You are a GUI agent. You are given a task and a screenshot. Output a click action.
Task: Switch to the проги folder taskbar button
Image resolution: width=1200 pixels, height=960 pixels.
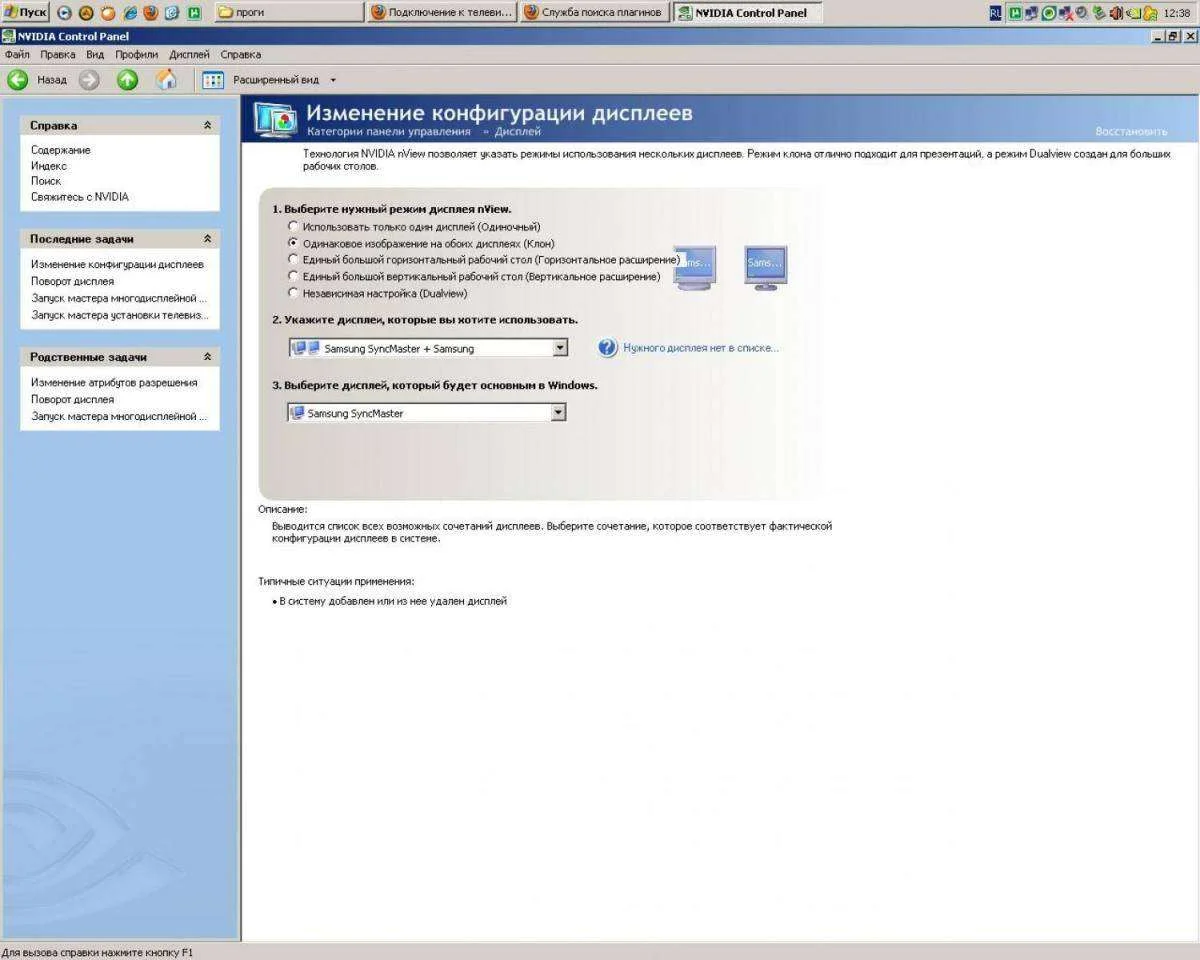pos(288,12)
